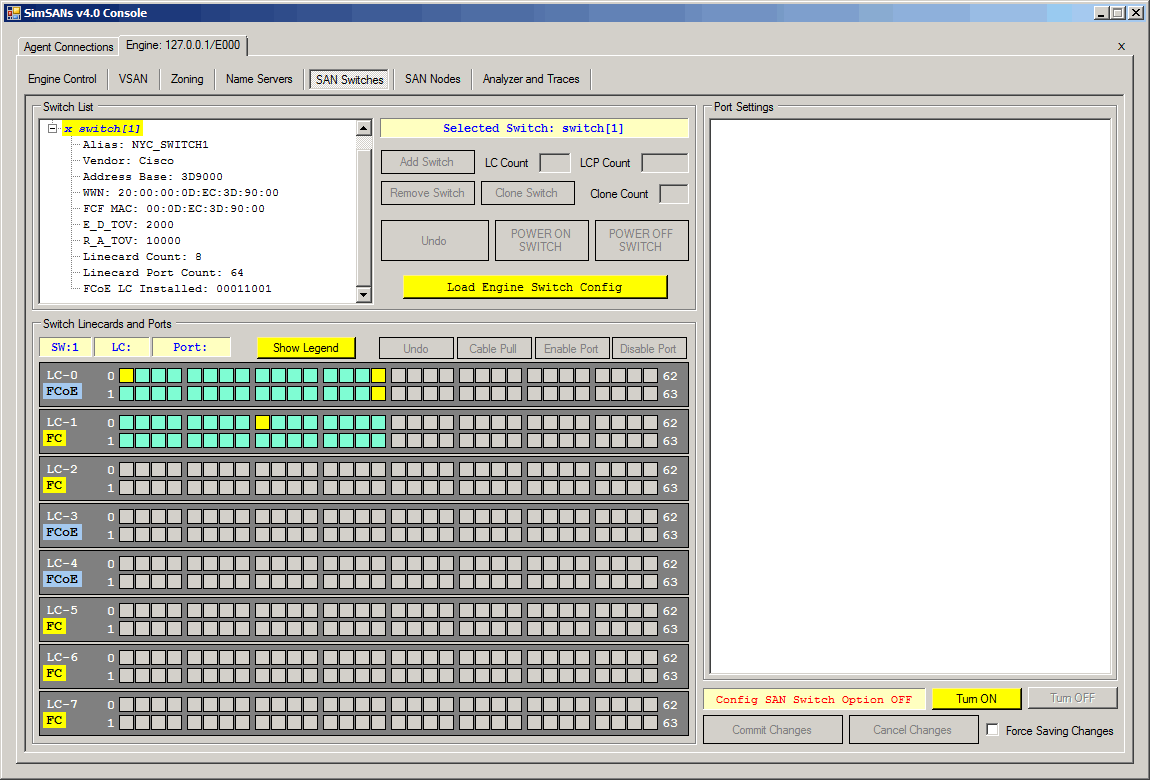
Task: Select the yellow port in LC-1 row 0
Action: click(x=262, y=423)
